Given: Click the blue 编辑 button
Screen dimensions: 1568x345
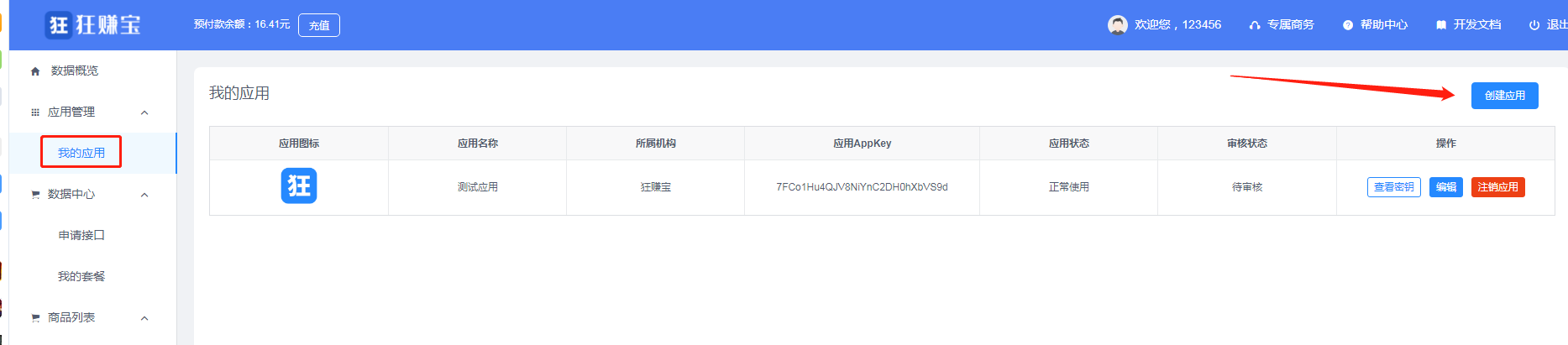Looking at the screenshot, I should click(1445, 187).
